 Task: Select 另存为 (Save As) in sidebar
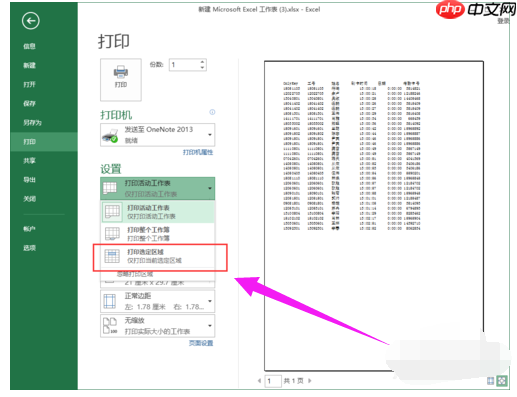point(32,123)
